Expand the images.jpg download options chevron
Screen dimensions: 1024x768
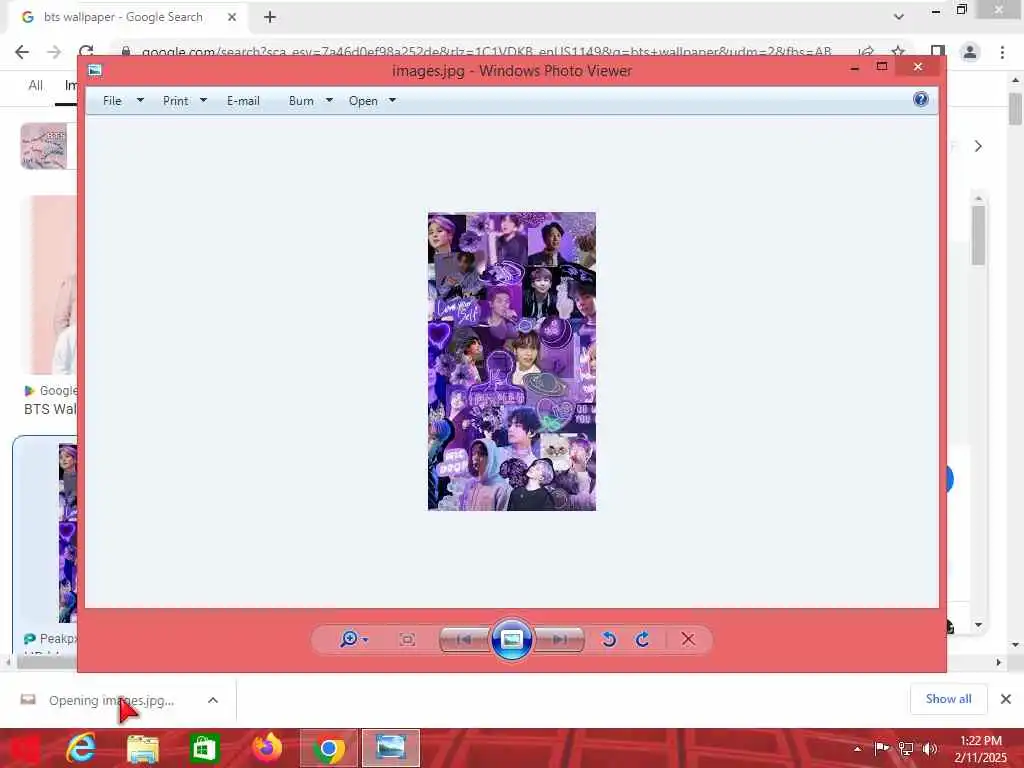point(213,700)
